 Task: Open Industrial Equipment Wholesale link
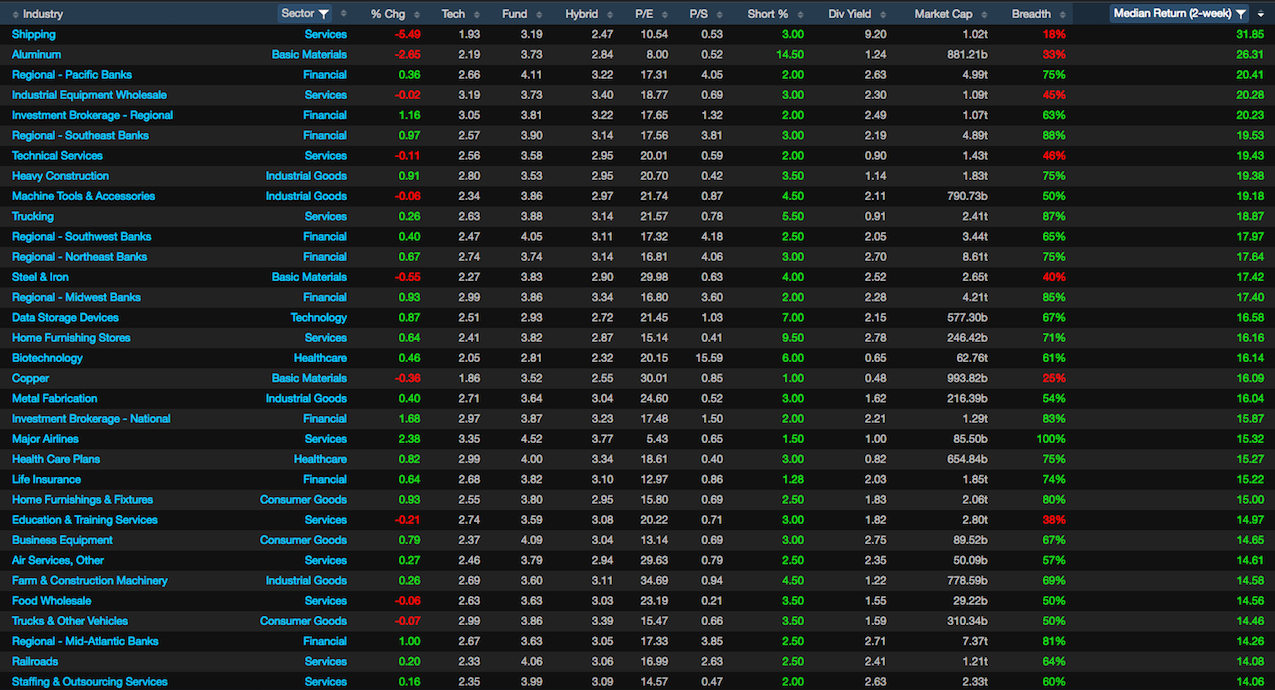[x=90, y=95]
